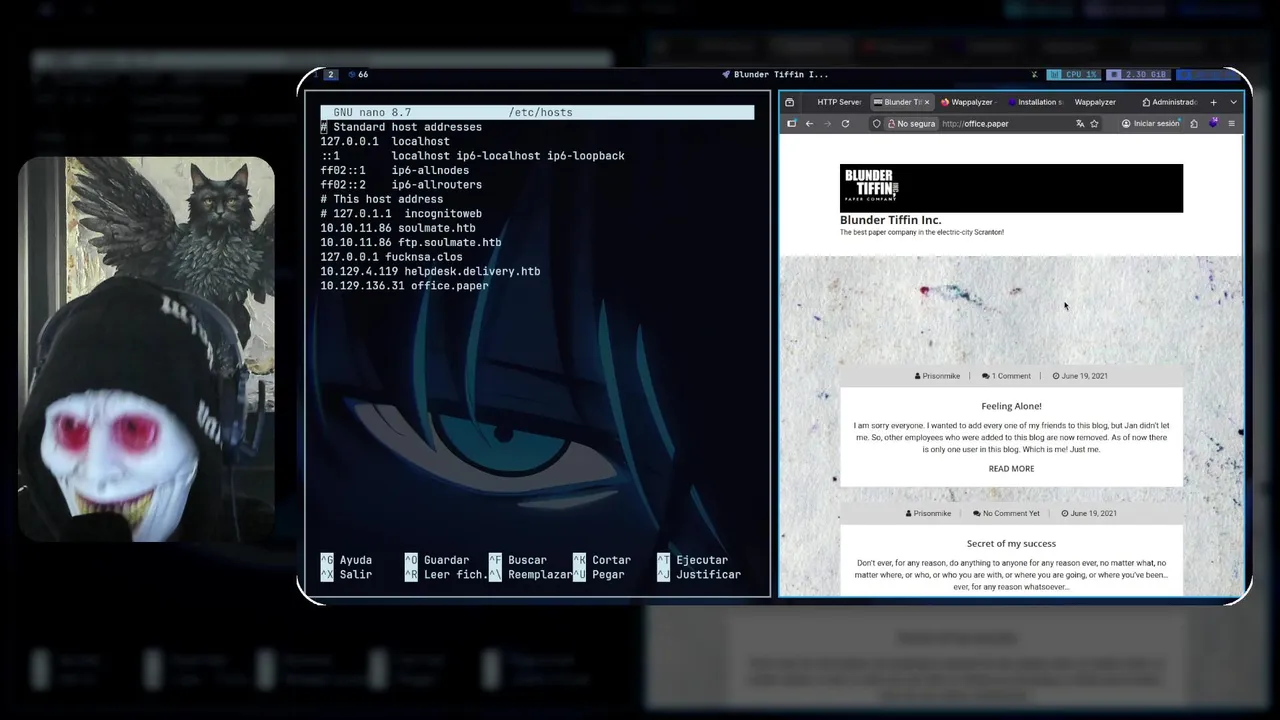Screen dimensions: 1280x720
Task: Click the 'Blunder Tiffin I...' window title in bar
Action: click(x=775, y=74)
